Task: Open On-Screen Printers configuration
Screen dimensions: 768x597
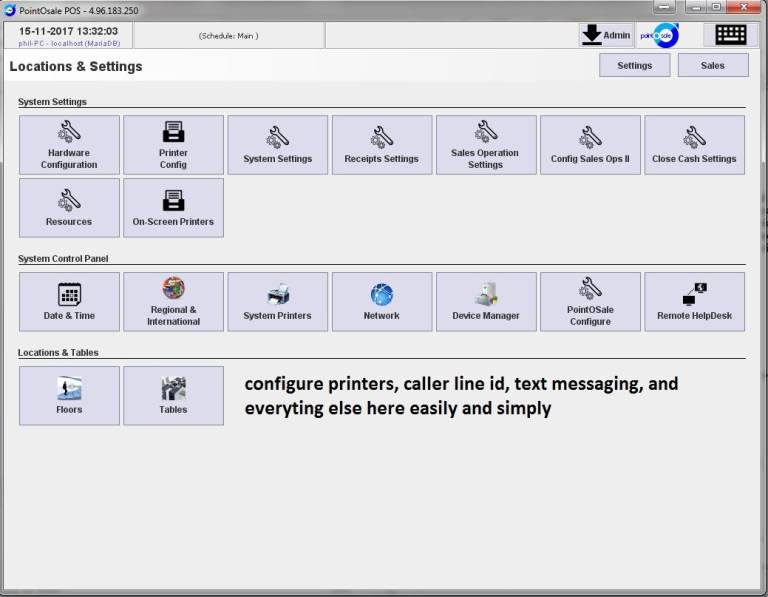Action: pos(173,208)
